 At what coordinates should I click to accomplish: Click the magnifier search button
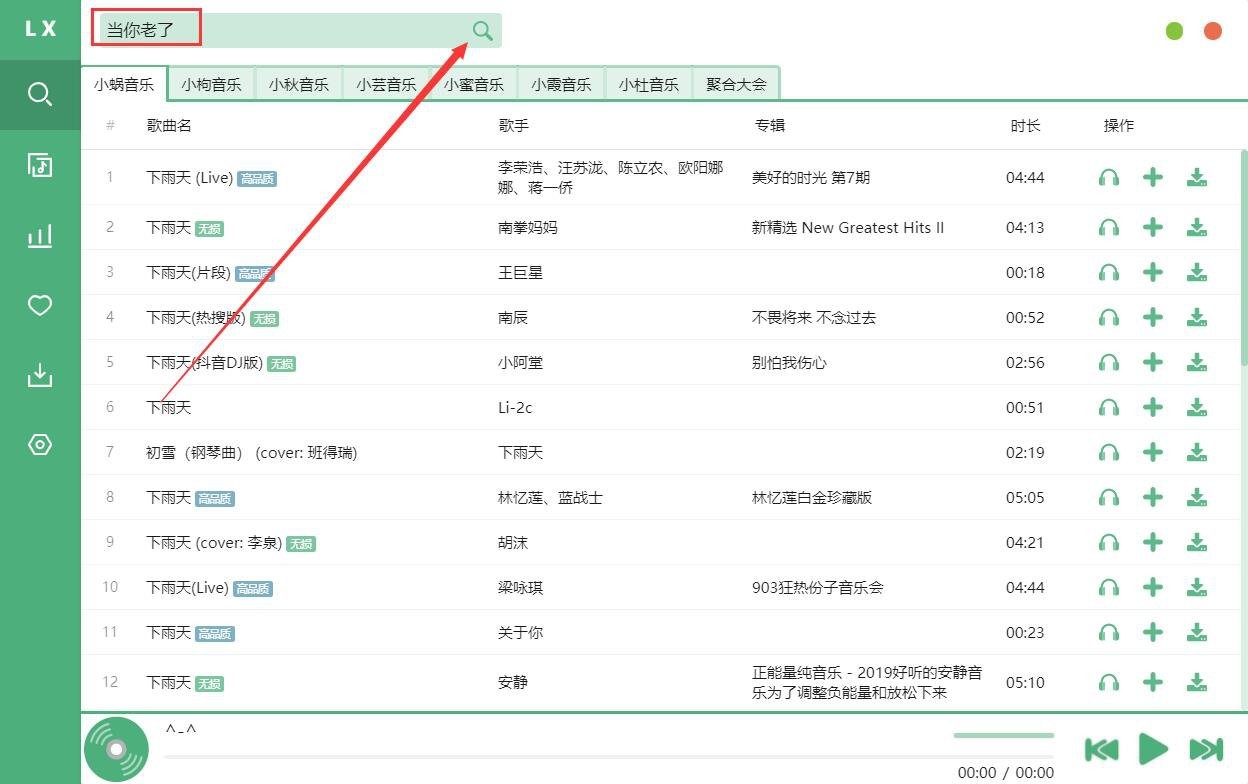point(483,30)
